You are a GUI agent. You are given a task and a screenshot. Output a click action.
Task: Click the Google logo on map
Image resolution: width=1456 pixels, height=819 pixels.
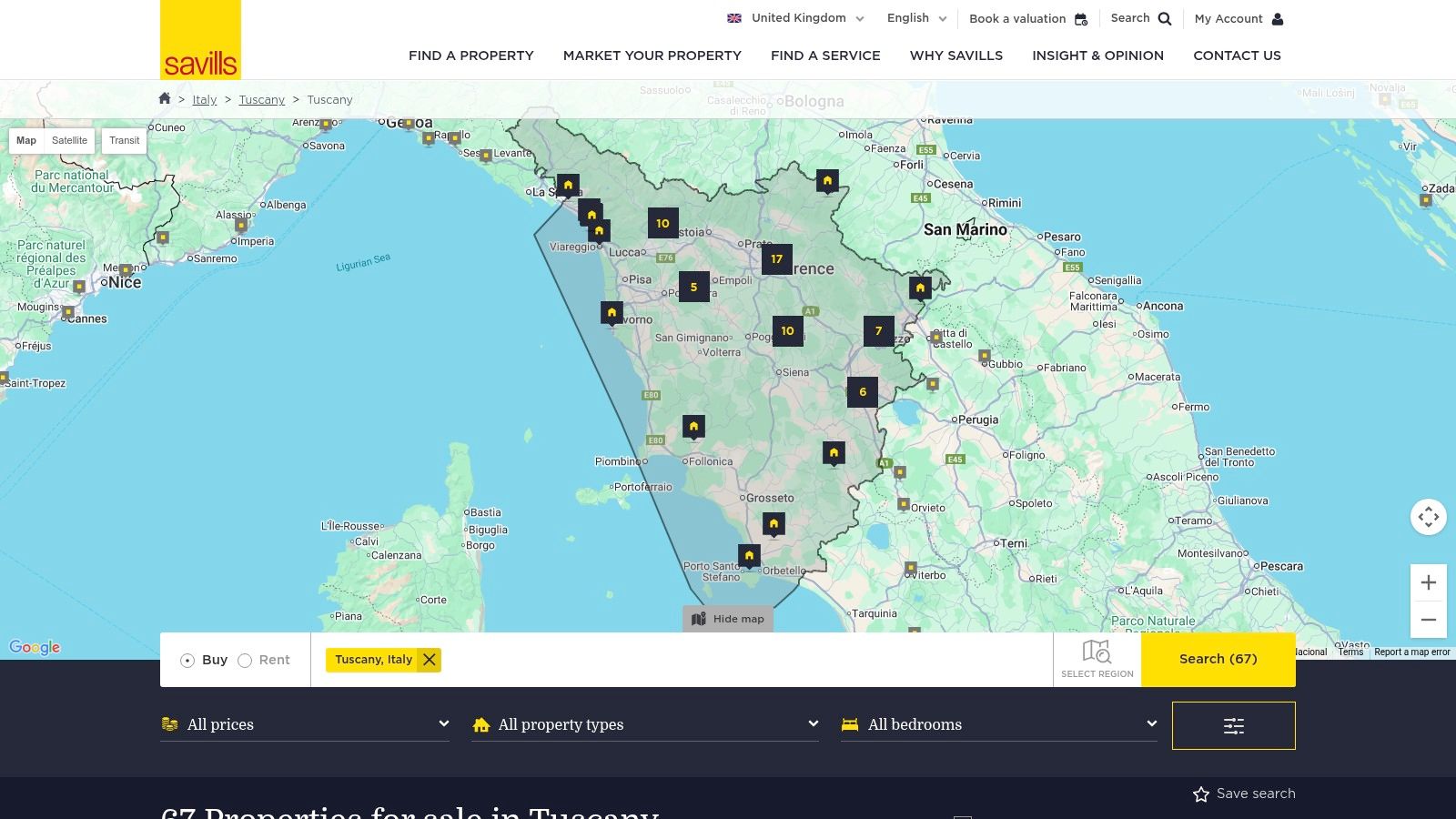pyautogui.click(x=35, y=647)
